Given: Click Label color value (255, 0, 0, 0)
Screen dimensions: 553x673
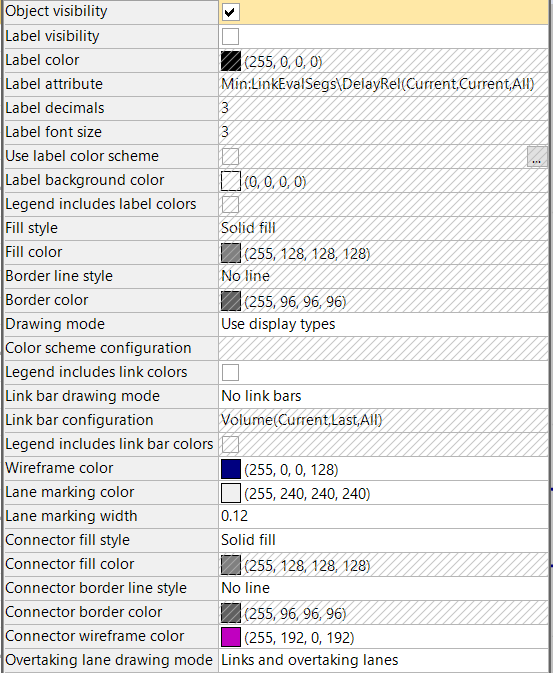Looking at the screenshot, I should pyautogui.click(x=283, y=62).
